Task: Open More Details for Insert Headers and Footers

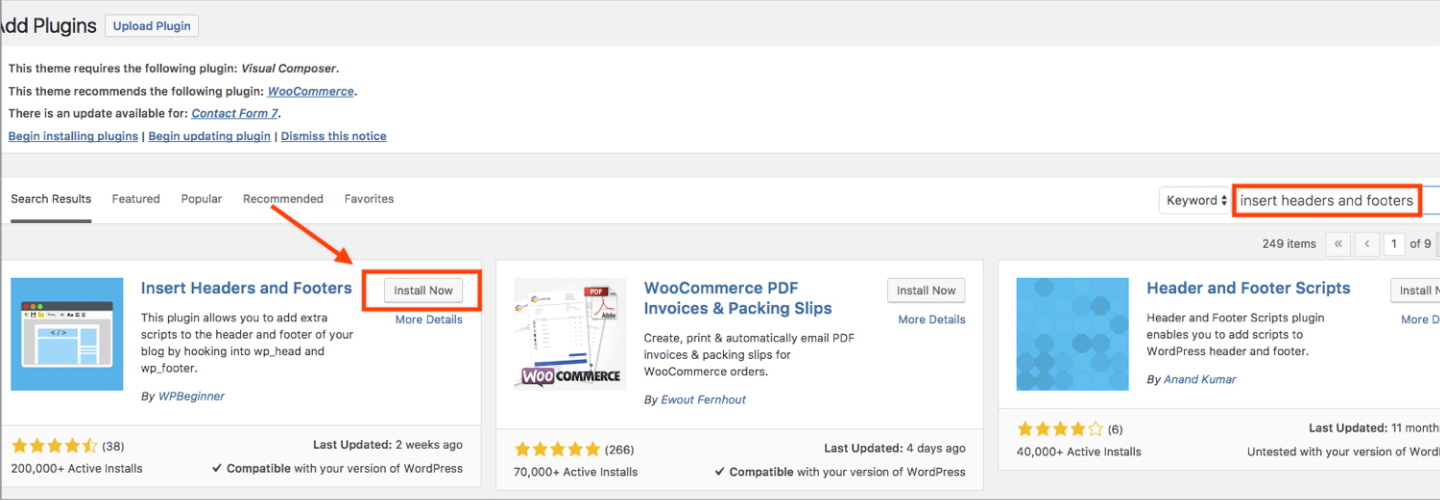Action: tap(428, 320)
